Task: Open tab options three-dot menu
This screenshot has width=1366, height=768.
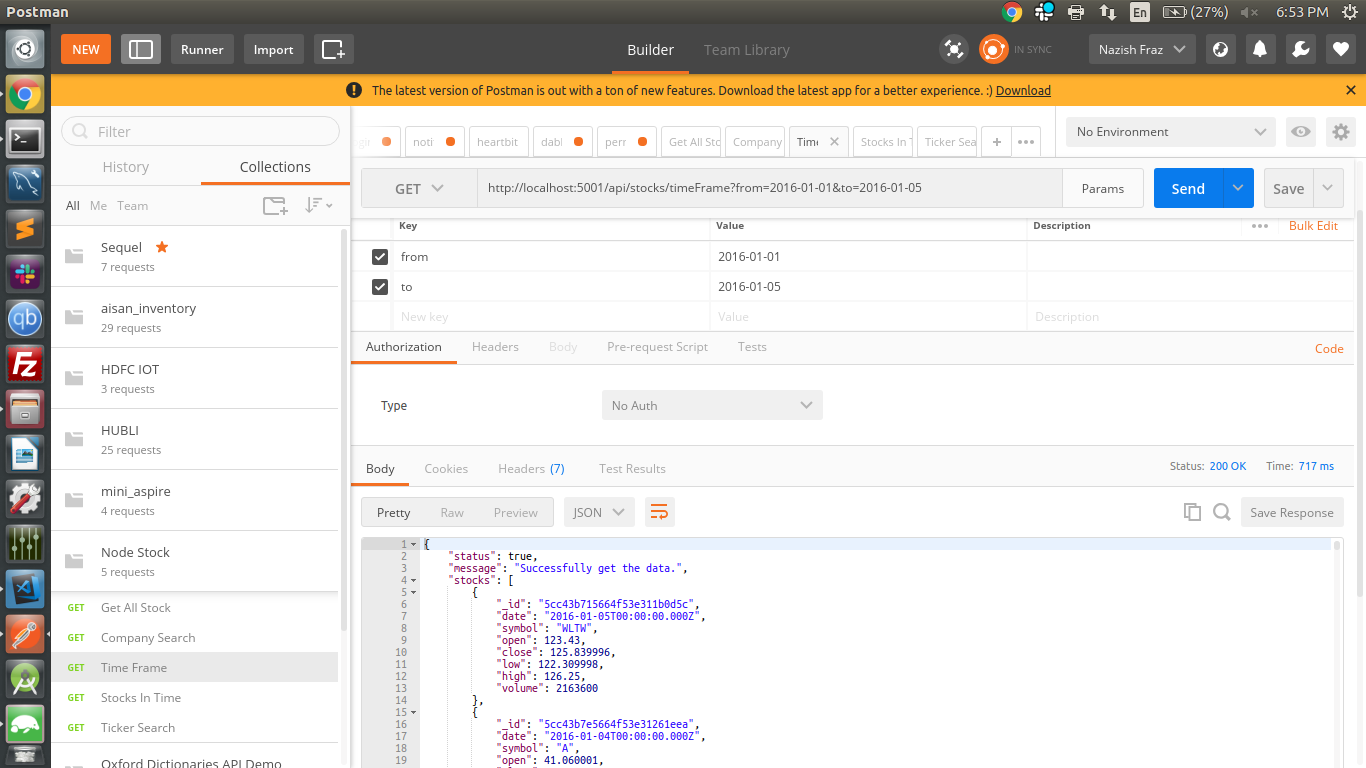Action: [1026, 142]
